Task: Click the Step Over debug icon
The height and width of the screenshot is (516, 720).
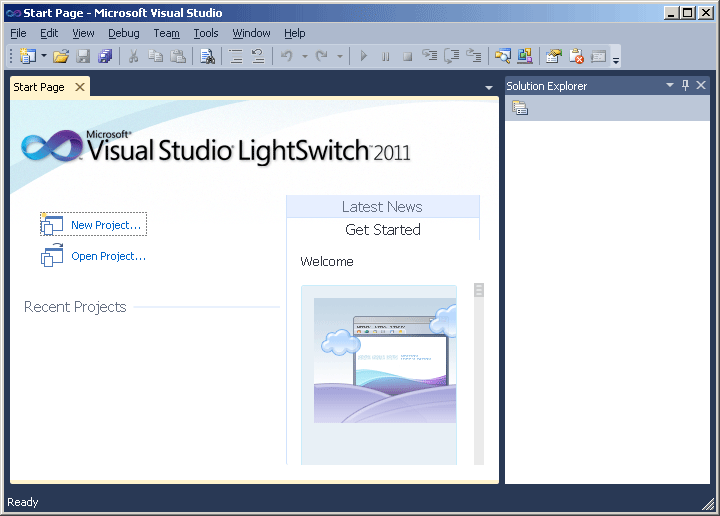Action: 452,56
